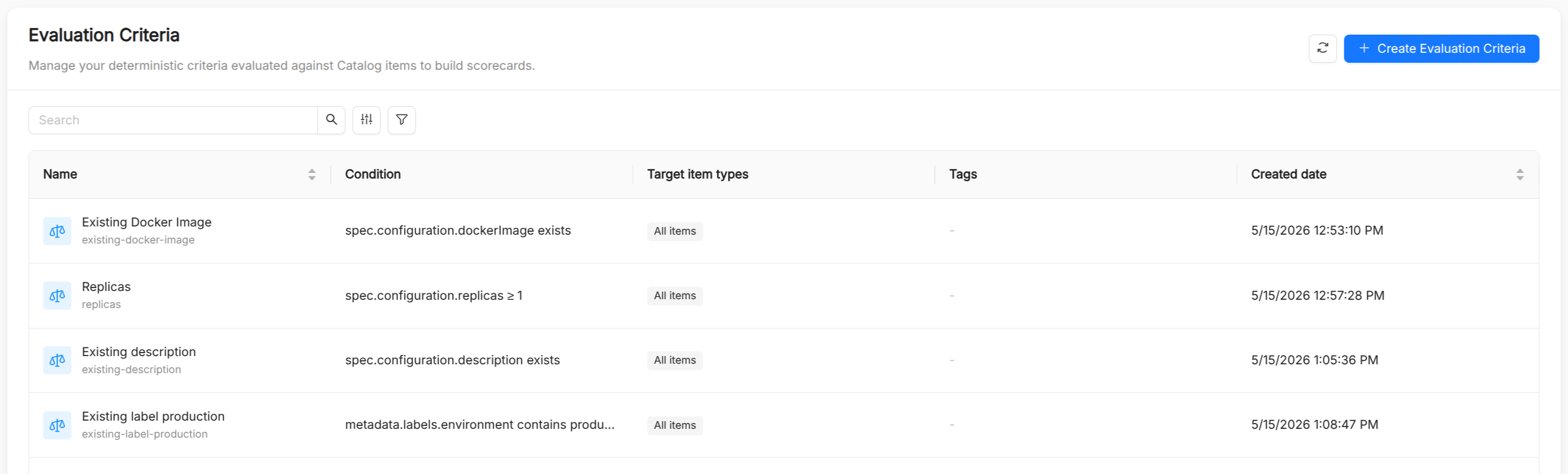Click scale icon for Existing description

[x=57, y=360]
